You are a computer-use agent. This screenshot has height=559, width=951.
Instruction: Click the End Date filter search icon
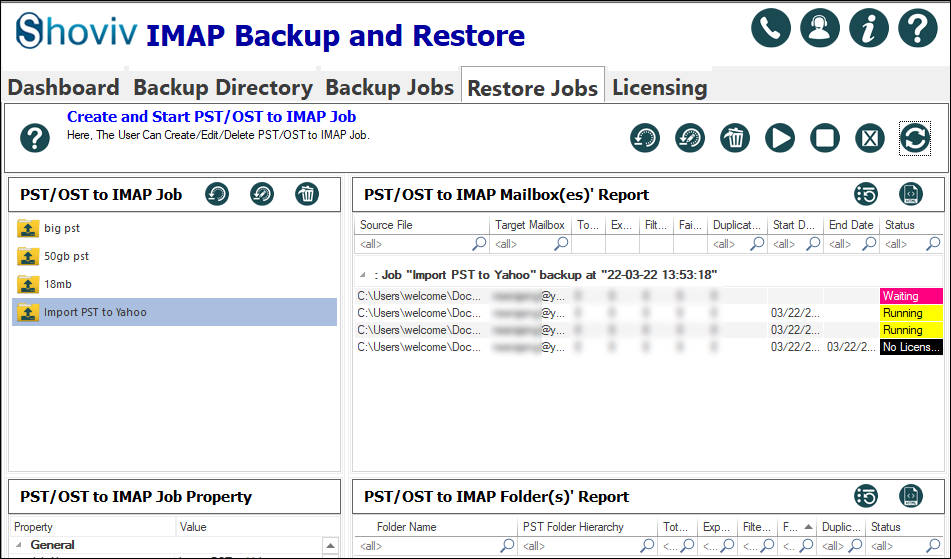tap(869, 244)
